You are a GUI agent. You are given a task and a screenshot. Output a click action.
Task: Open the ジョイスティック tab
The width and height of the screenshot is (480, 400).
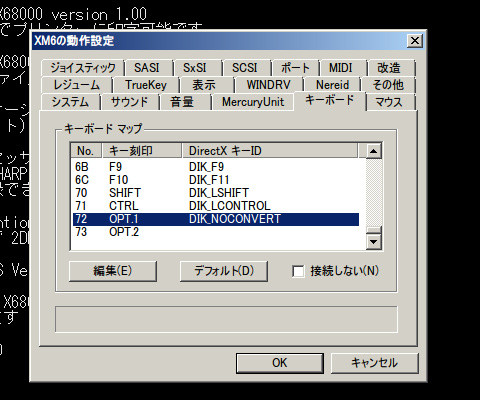pos(83,68)
